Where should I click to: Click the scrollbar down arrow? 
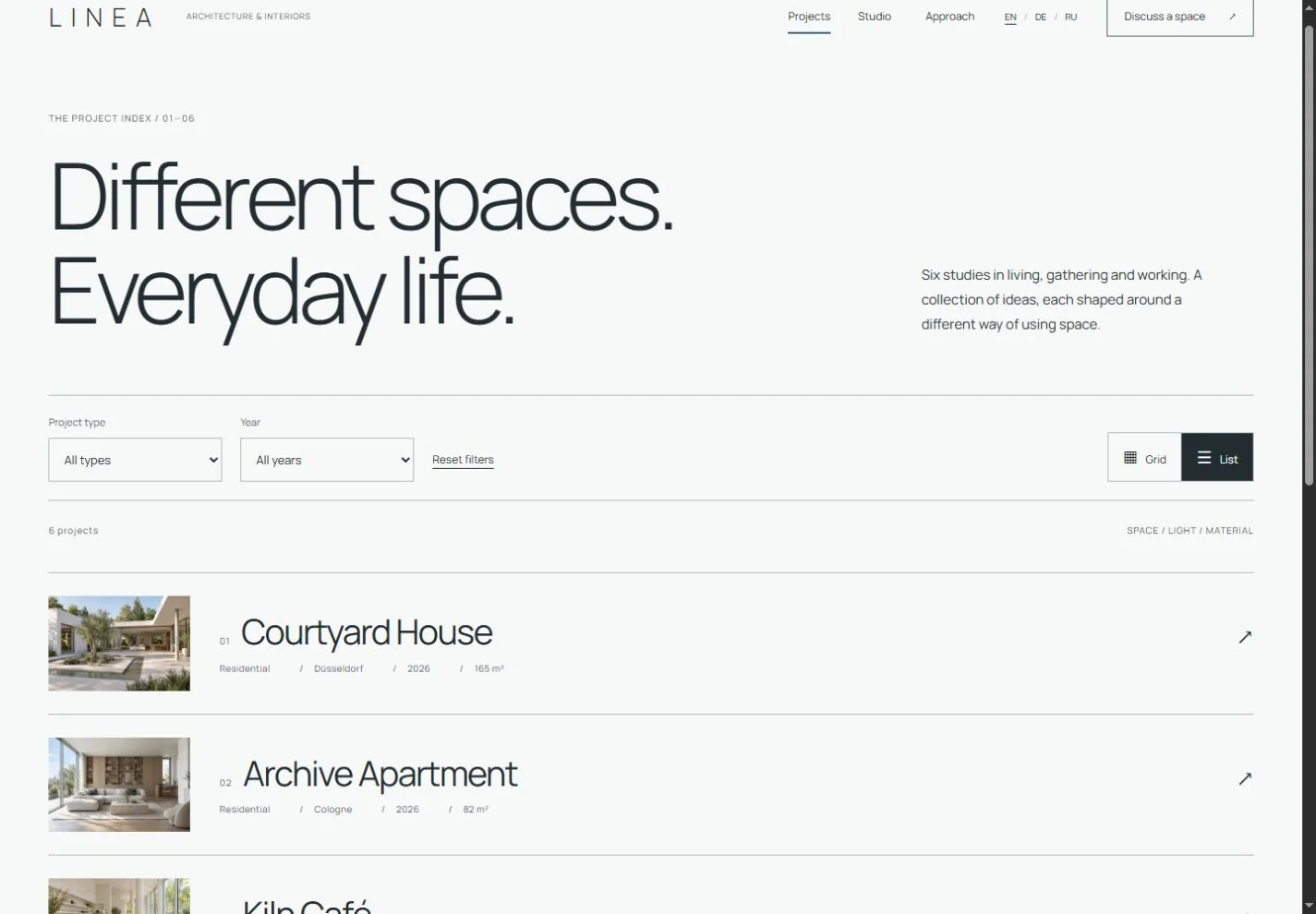1309,906
